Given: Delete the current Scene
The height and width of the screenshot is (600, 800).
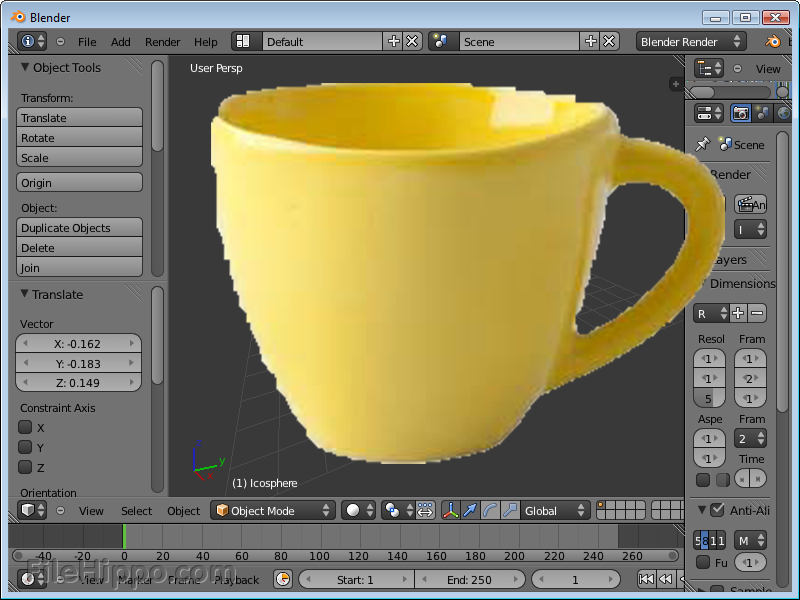Looking at the screenshot, I should point(609,41).
